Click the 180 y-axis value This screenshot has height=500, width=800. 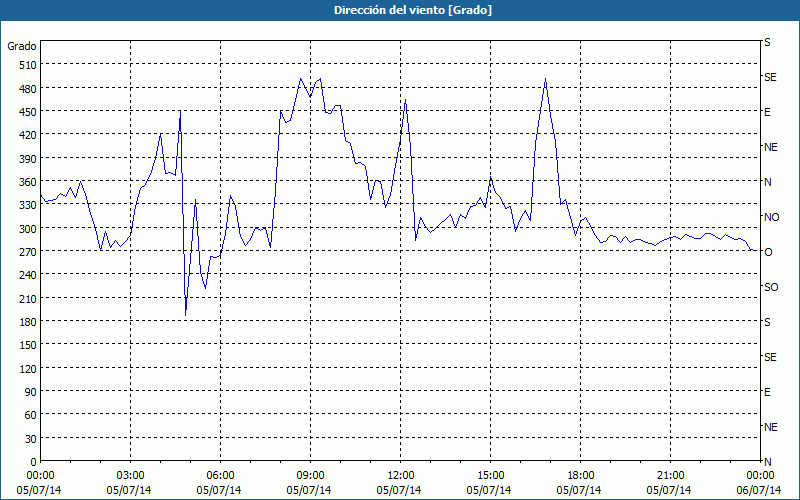pos(28,322)
